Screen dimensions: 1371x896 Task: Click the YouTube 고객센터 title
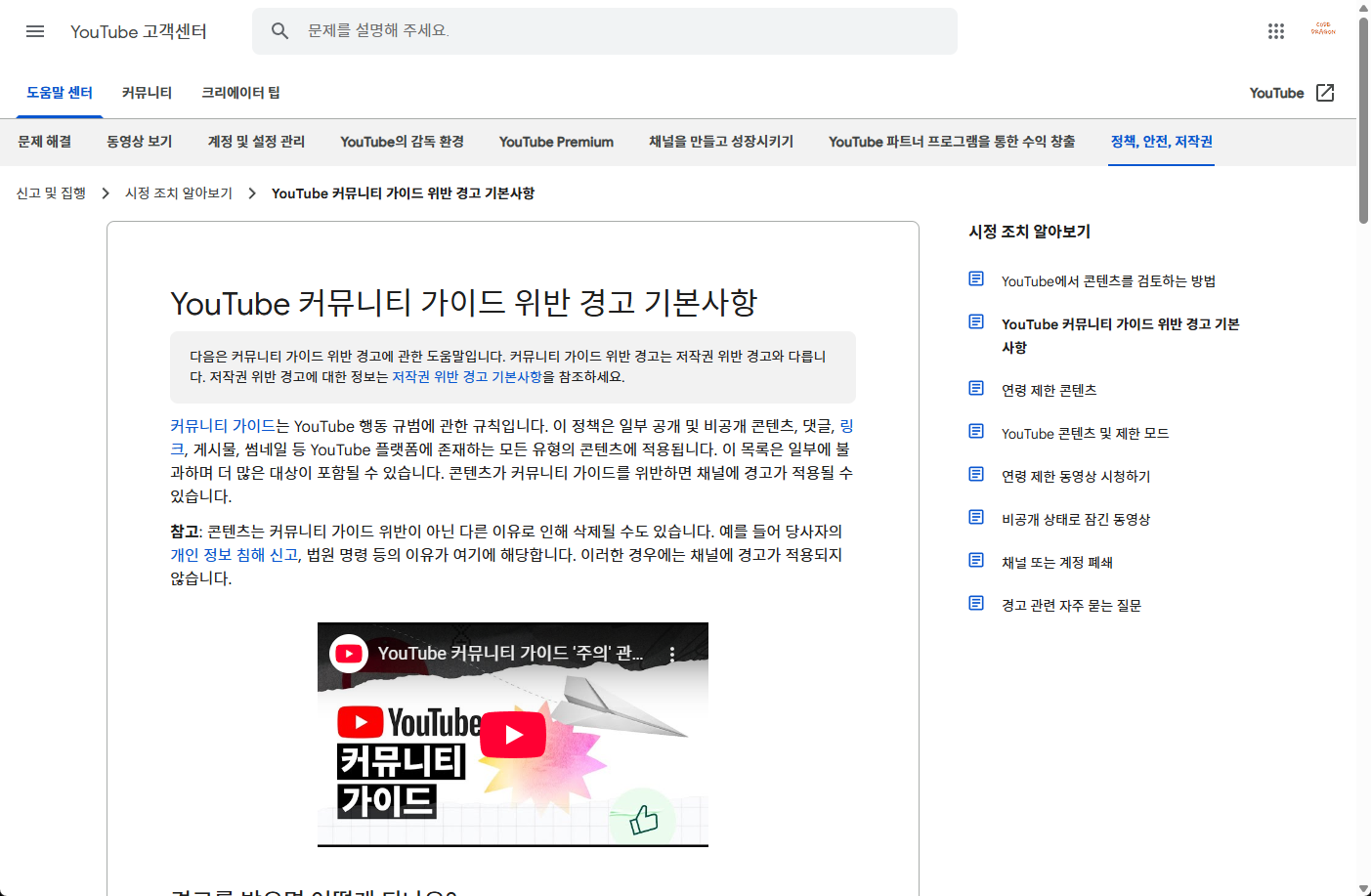click(139, 31)
